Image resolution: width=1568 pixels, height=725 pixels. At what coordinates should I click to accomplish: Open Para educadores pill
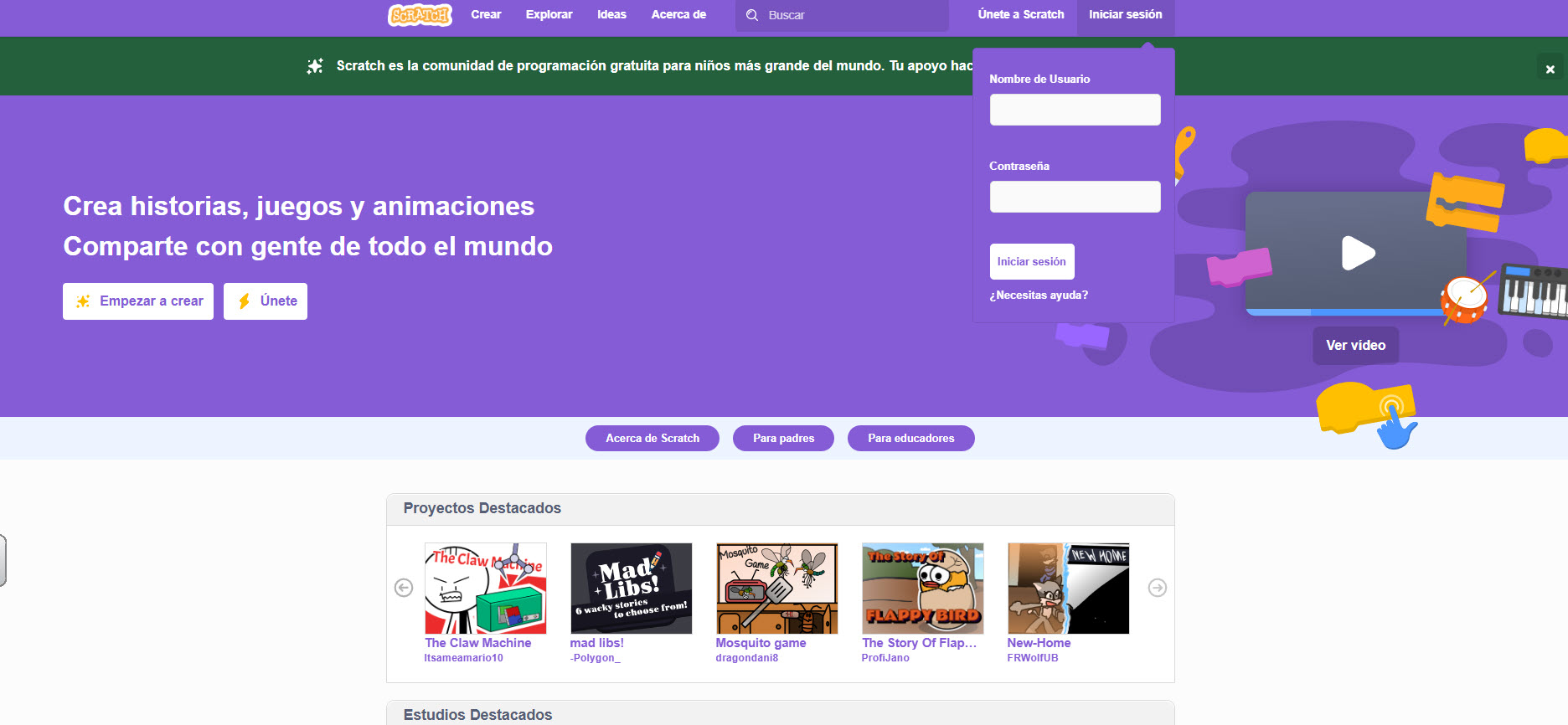click(x=911, y=438)
